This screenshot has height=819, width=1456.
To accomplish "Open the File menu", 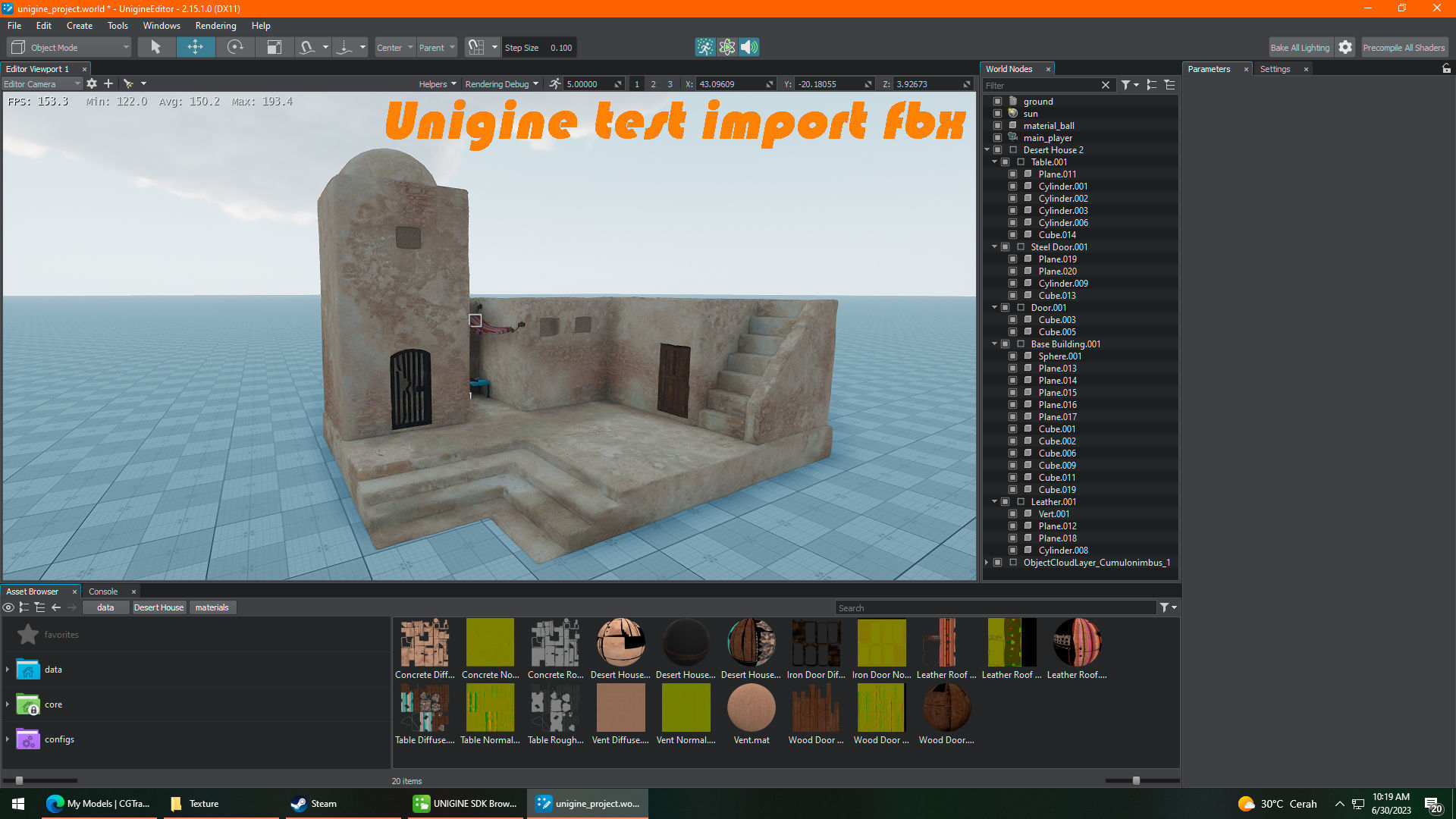I will [14, 25].
